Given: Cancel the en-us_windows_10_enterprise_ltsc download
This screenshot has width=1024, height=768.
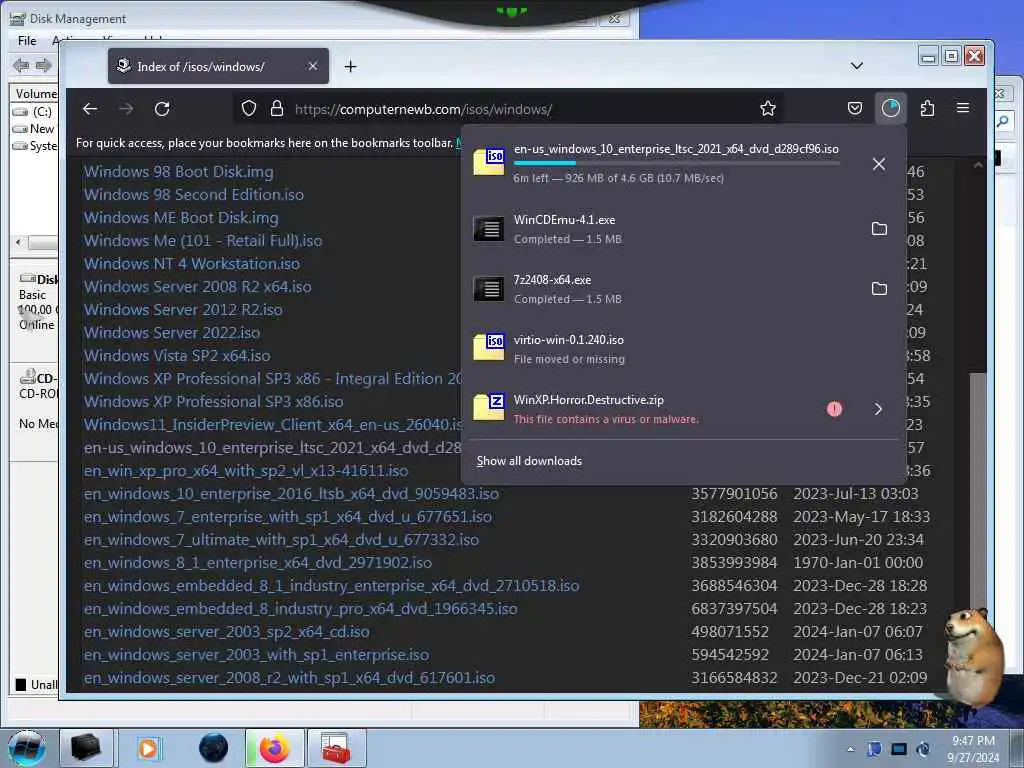Looking at the screenshot, I should (x=879, y=164).
